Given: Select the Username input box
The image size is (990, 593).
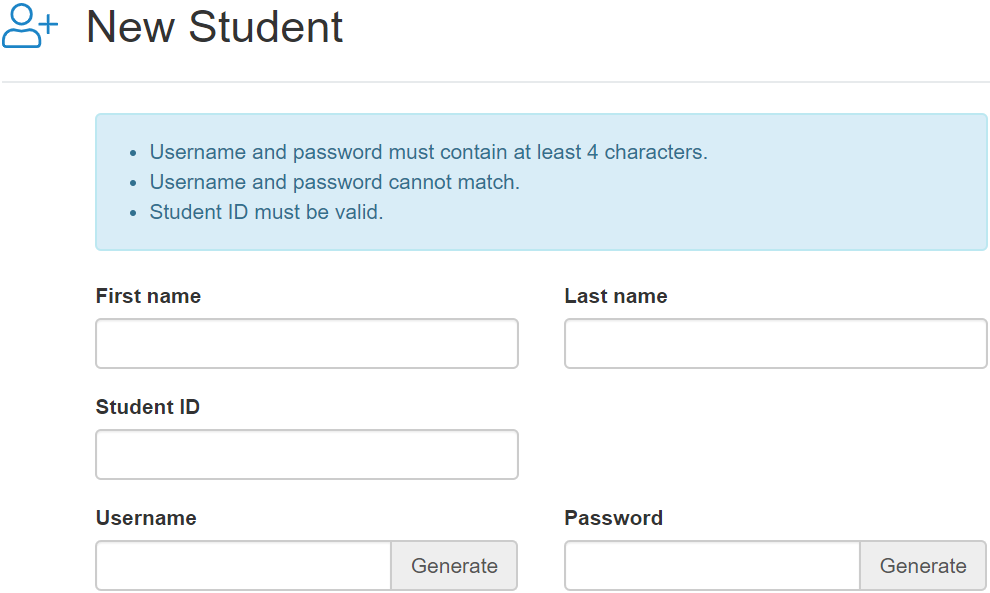Looking at the screenshot, I should click(x=244, y=565).
